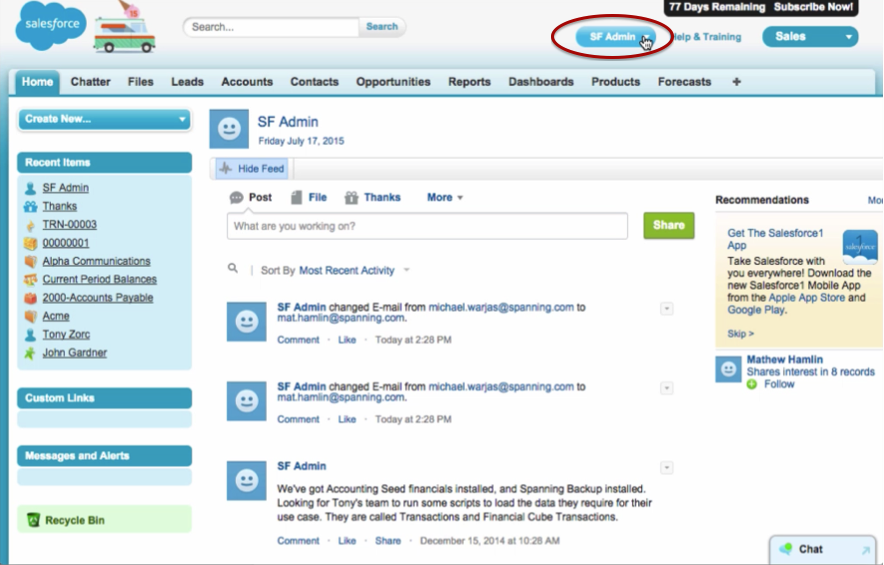The height and width of the screenshot is (565, 884).
Task: Open the Opportunities tab
Action: point(393,82)
